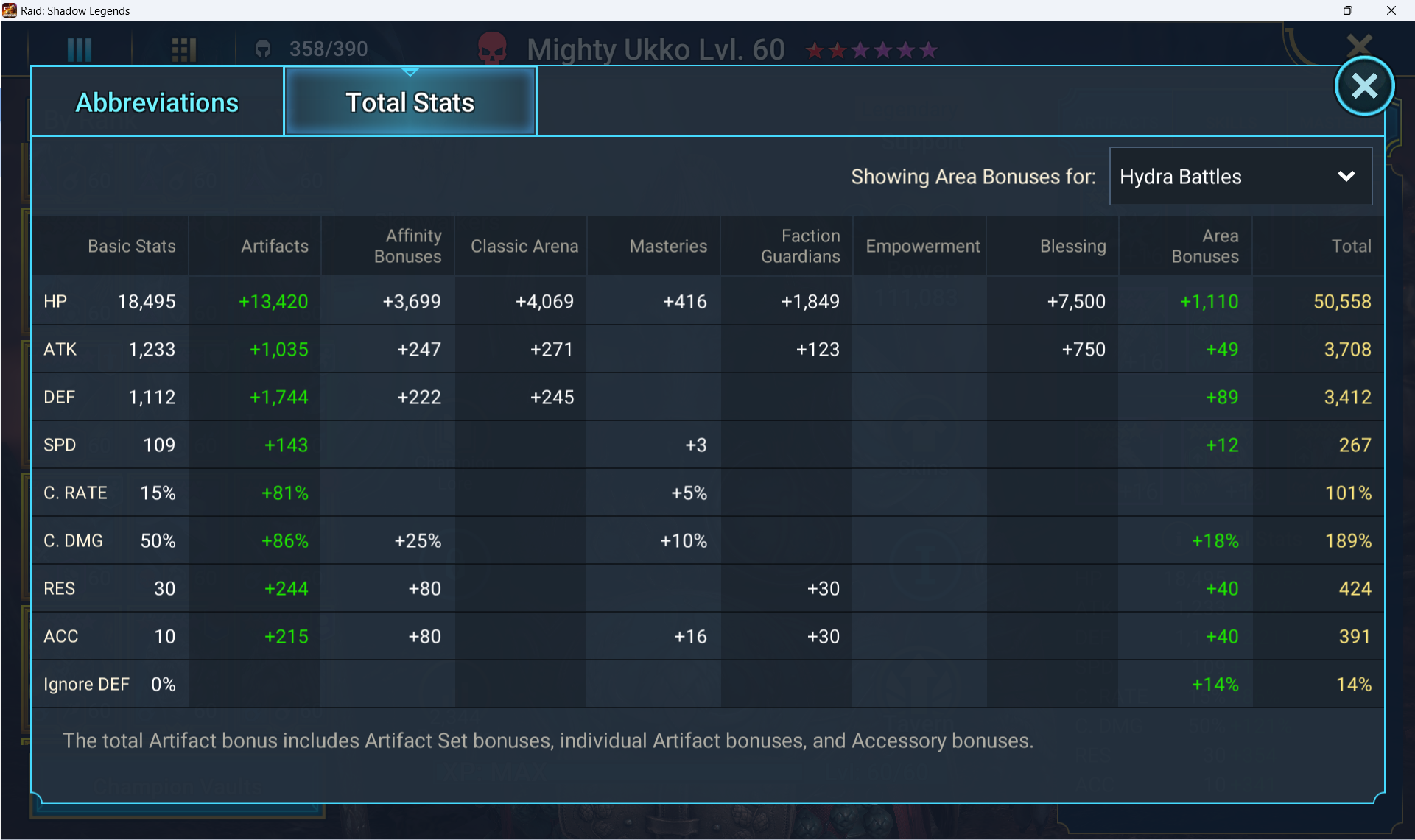Viewport: 1415px width, 840px height.
Task: Click the dropdown chevron arrow beside Hydra Battles
Action: click(1346, 177)
